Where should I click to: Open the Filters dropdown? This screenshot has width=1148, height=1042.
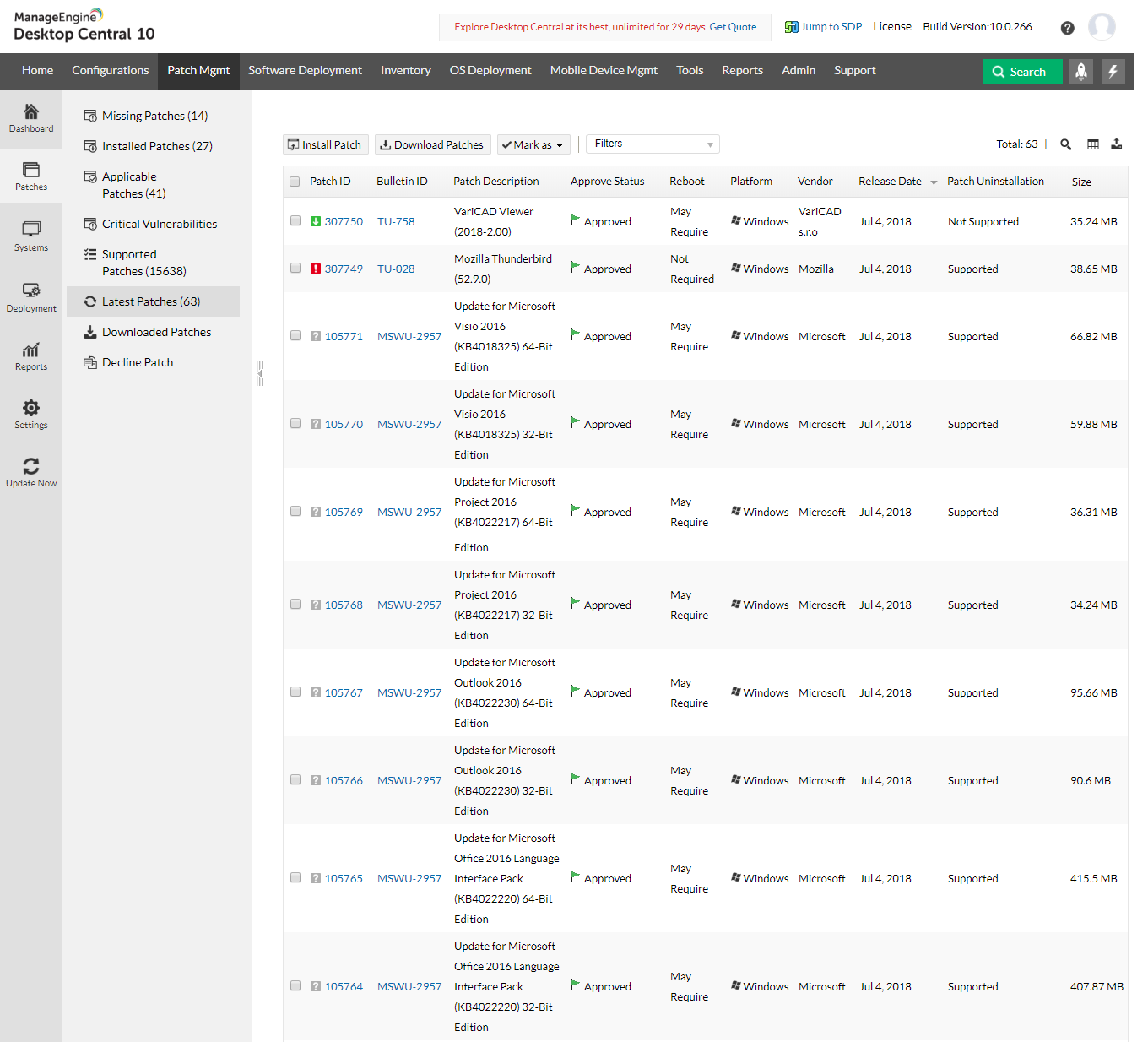tap(653, 144)
